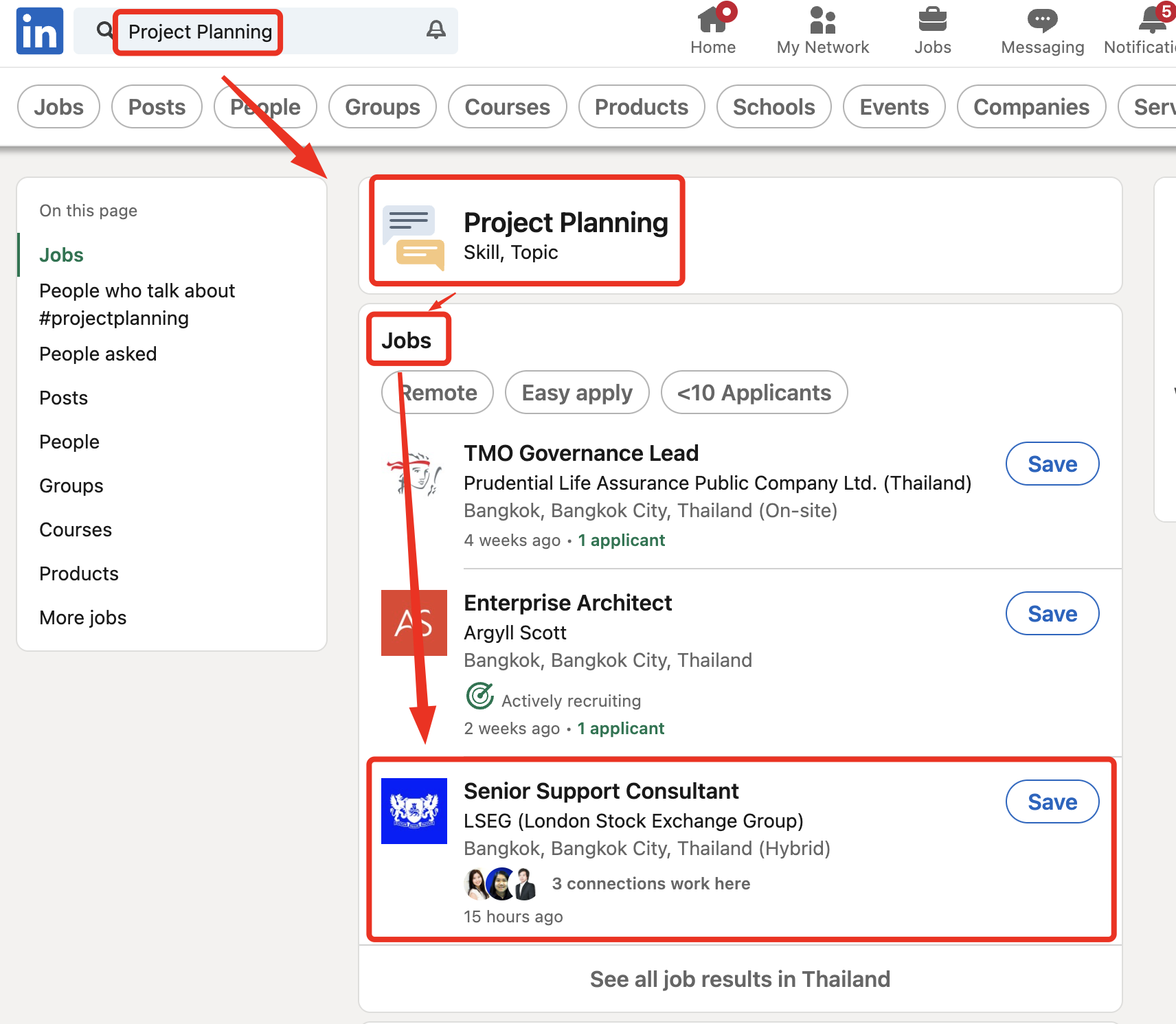Save the TMO Governance Lead job

[1052, 464]
